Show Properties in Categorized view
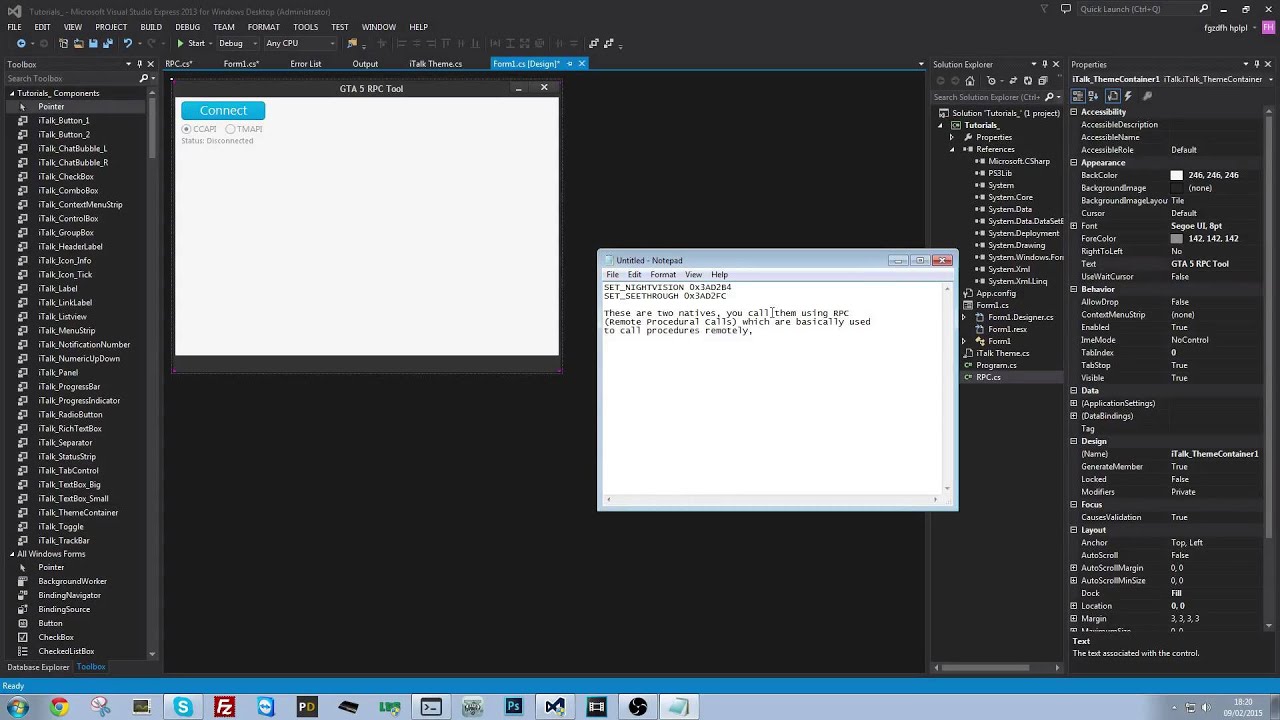The width and height of the screenshot is (1280, 720). pos(1078,96)
